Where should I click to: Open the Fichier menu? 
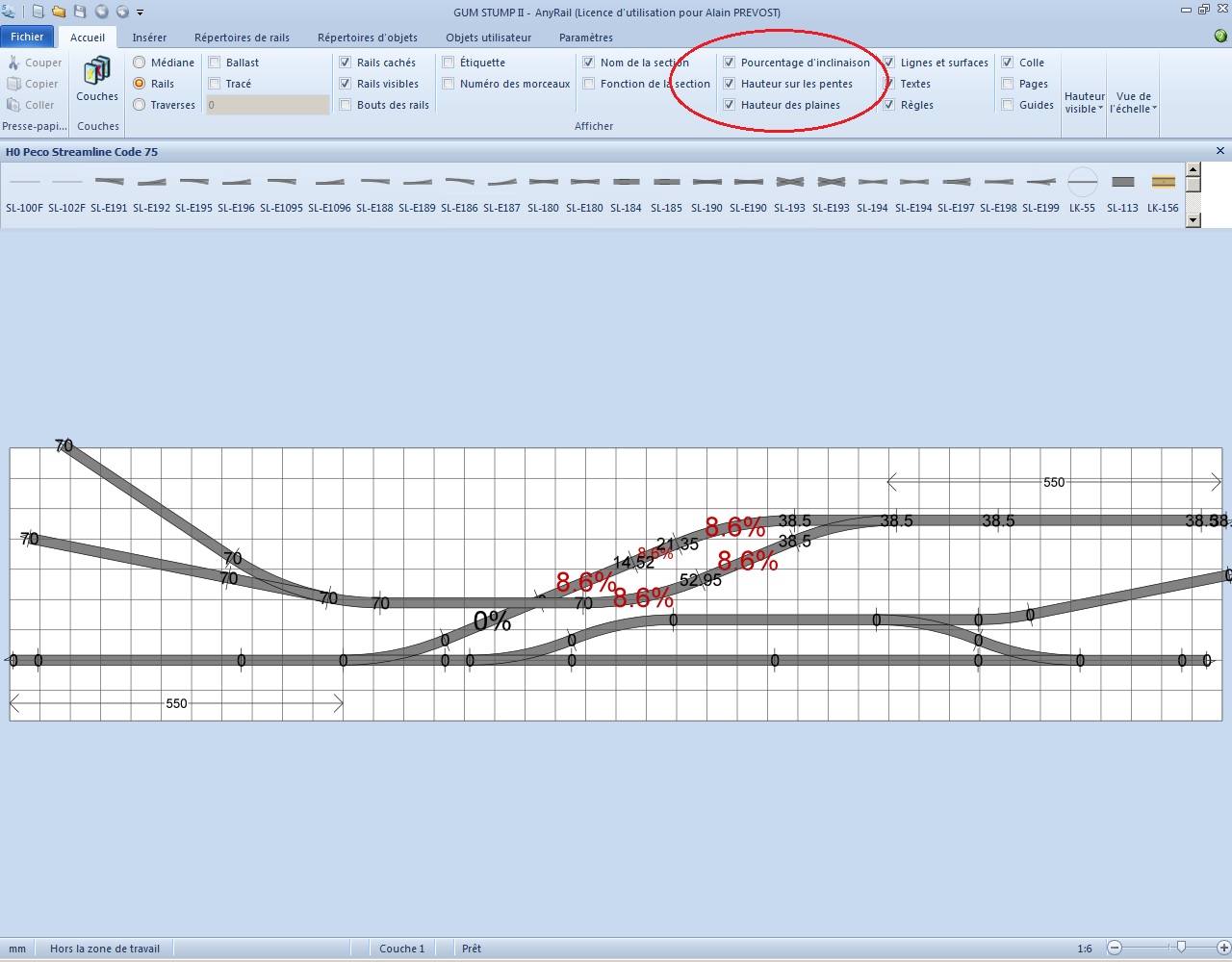coord(27,37)
